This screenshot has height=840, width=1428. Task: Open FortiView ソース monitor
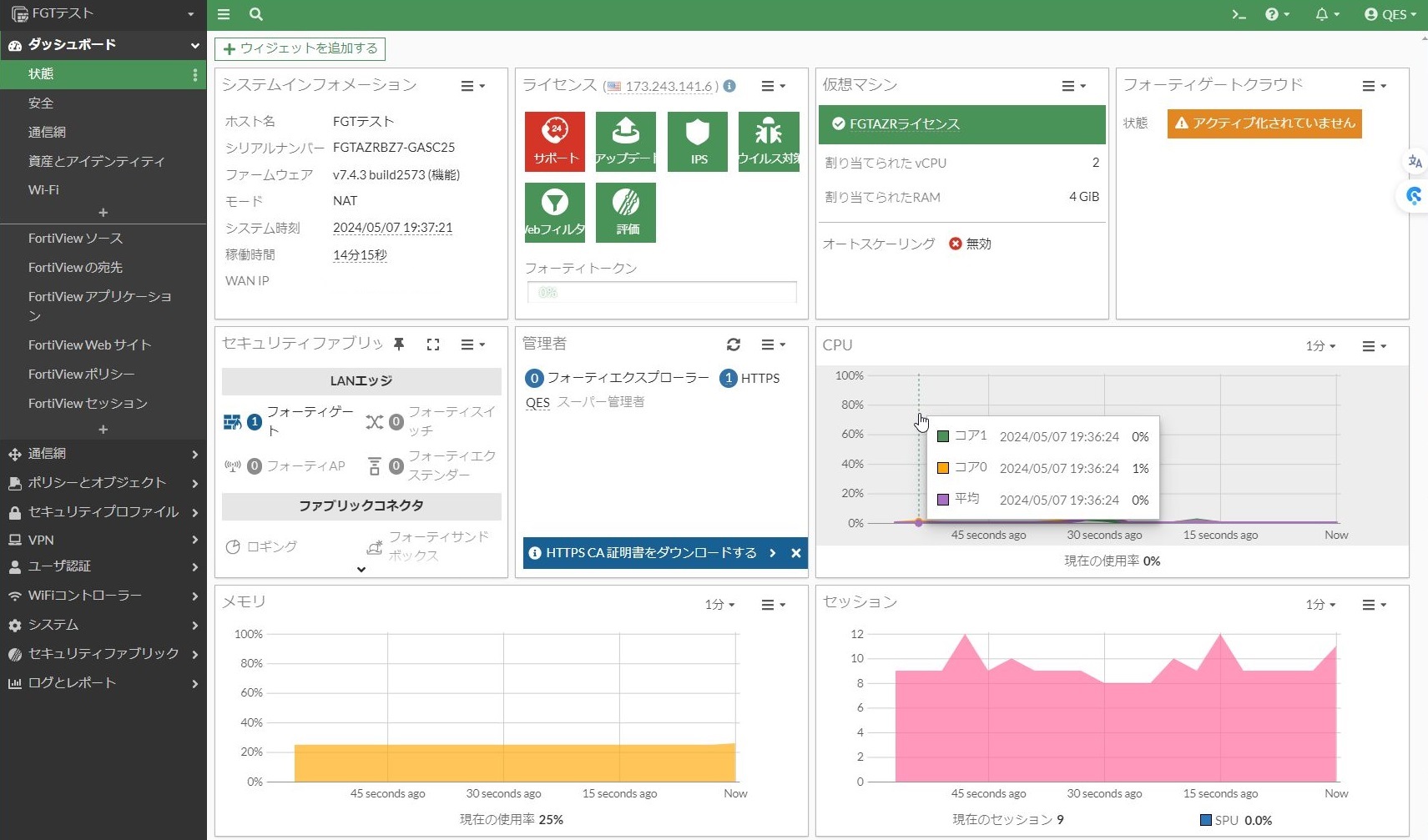click(x=75, y=239)
